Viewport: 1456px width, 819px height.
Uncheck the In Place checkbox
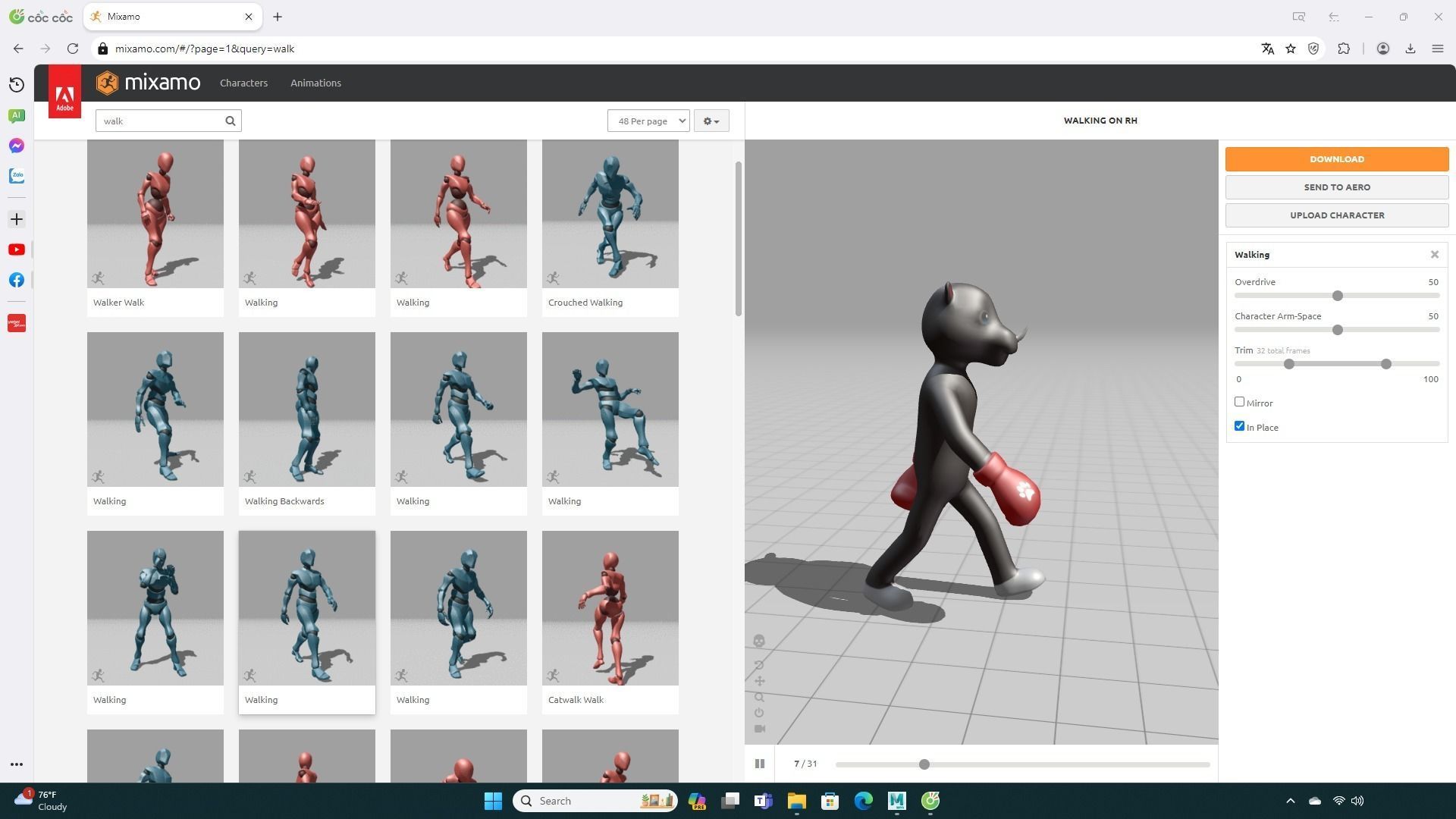click(x=1239, y=426)
